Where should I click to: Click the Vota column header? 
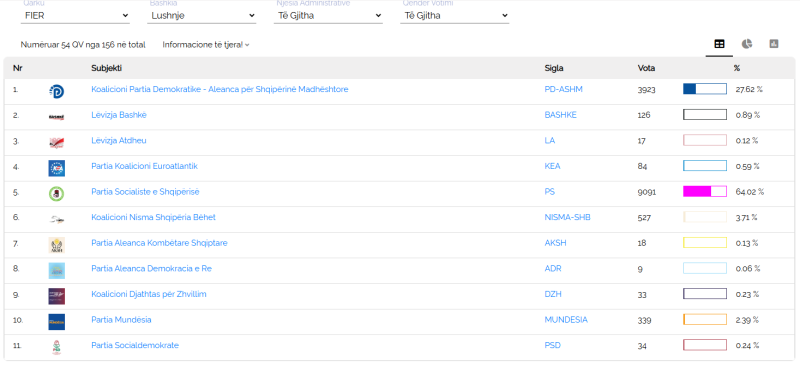coord(646,68)
